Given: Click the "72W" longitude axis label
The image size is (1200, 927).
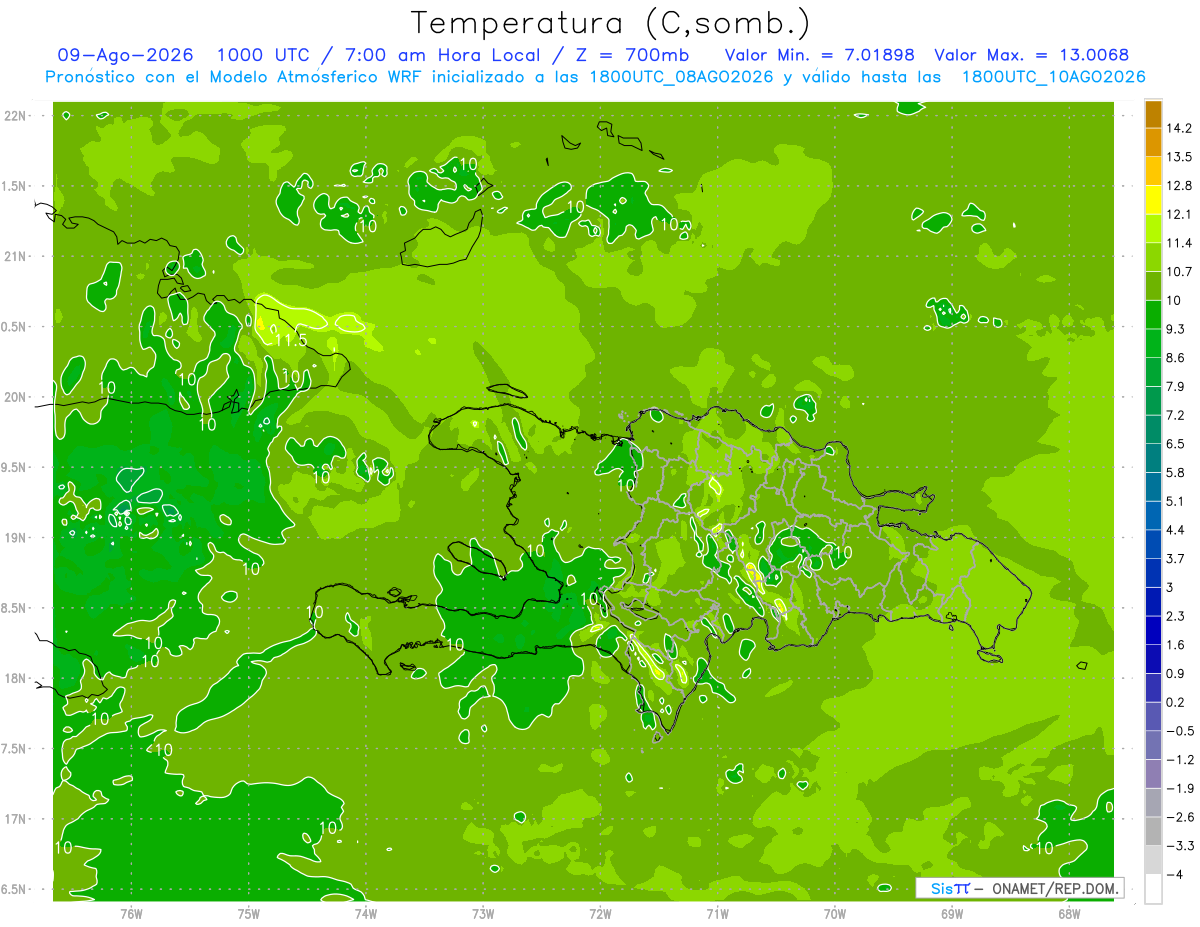Looking at the screenshot, I should (600, 913).
